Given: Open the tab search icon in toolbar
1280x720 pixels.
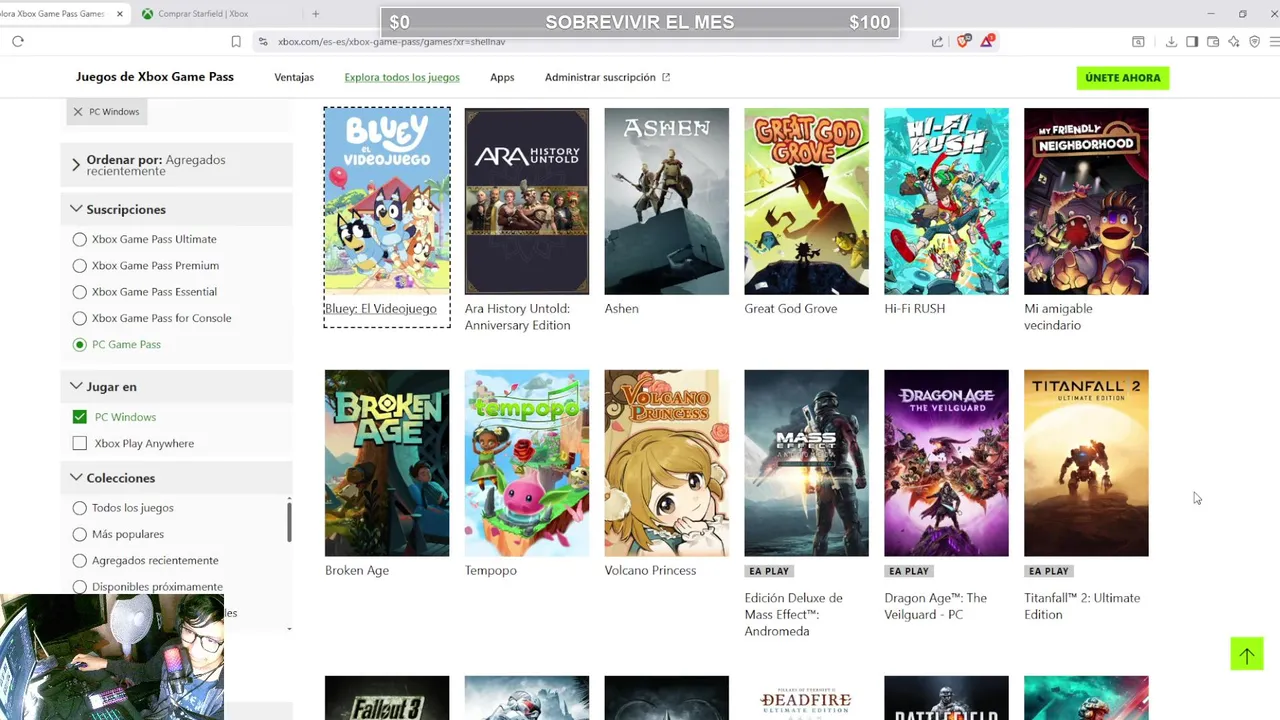Looking at the screenshot, I should pyautogui.click(x=1138, y=41).
